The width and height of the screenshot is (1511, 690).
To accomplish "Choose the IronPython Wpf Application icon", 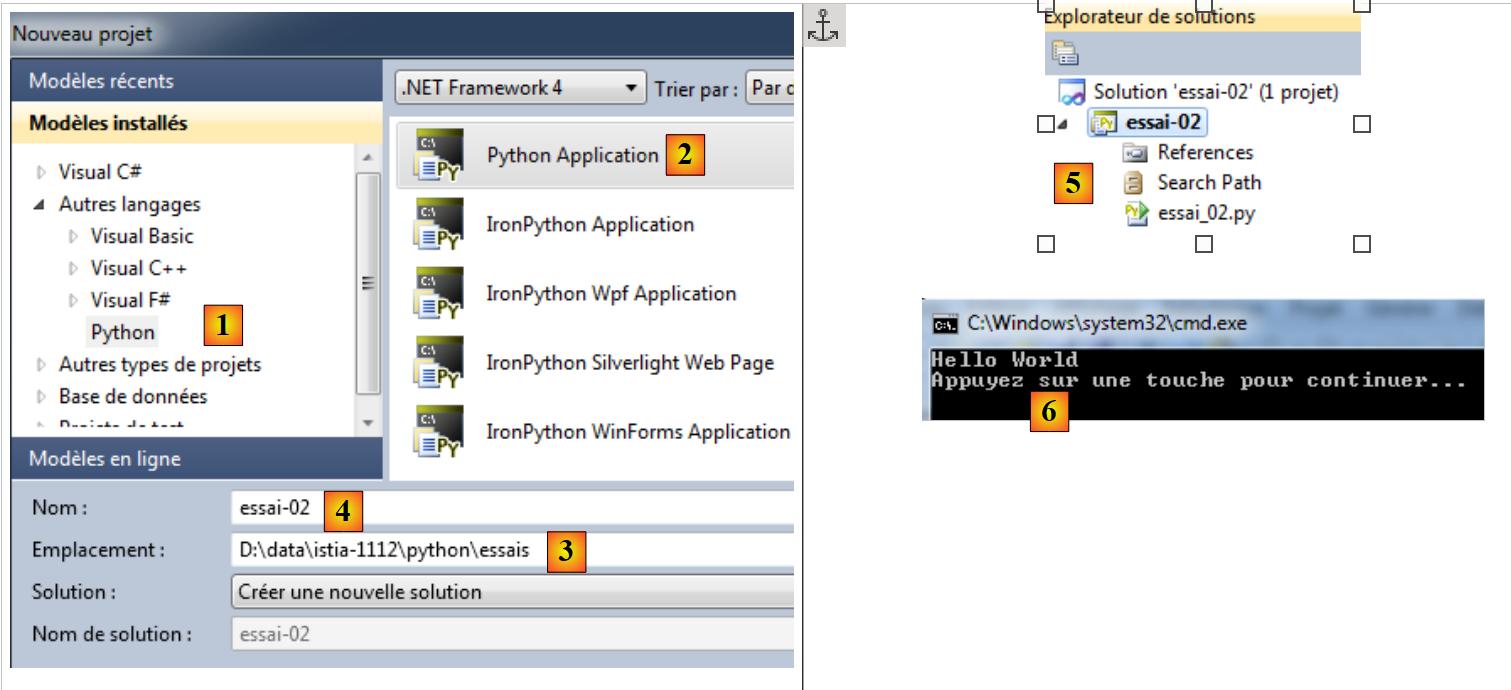I will (438, 294).
